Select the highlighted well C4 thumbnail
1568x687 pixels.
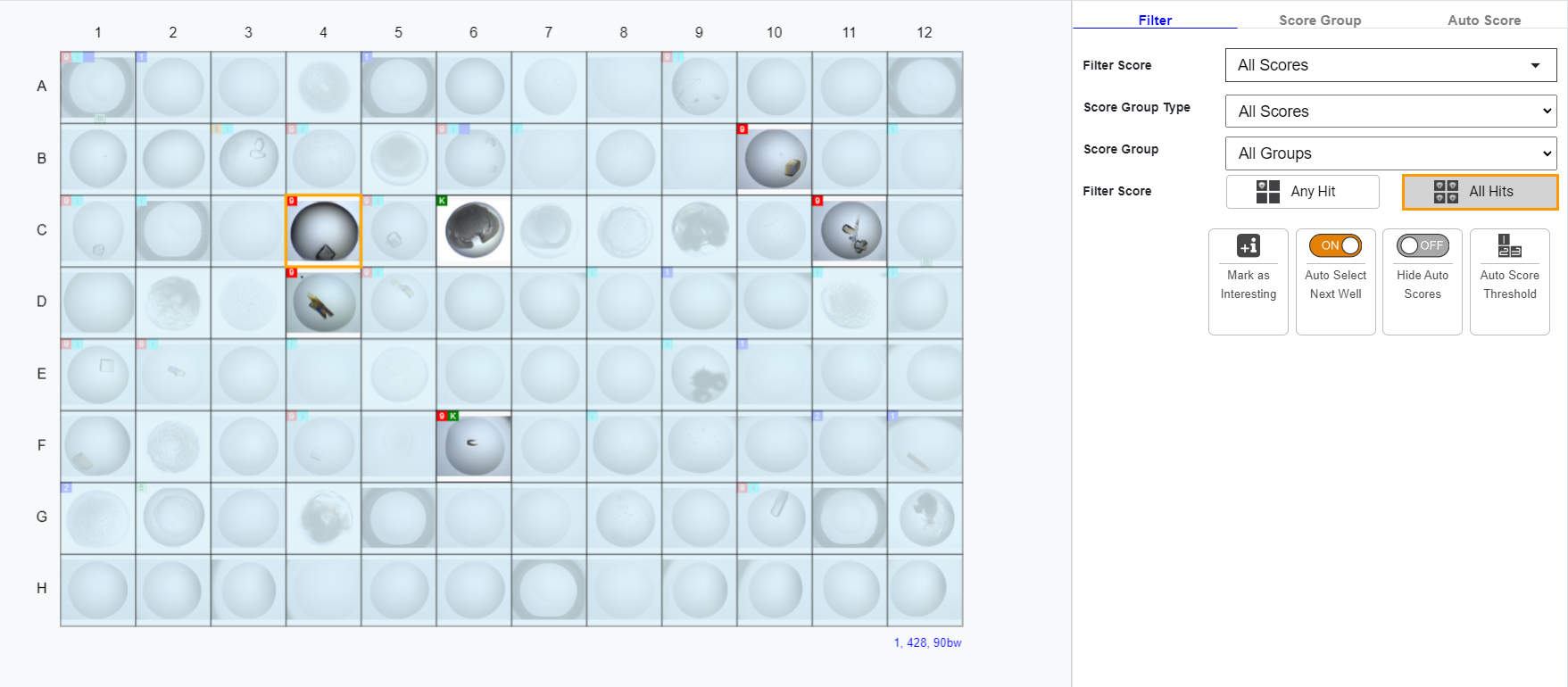(324, 232)
